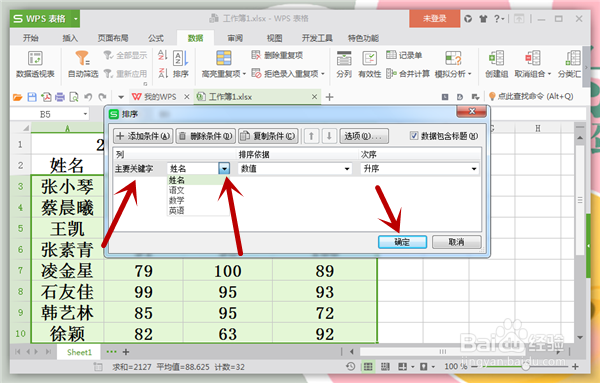Select the Sheet1 sheet tab

pyautogui.click(x=79, y=352)
